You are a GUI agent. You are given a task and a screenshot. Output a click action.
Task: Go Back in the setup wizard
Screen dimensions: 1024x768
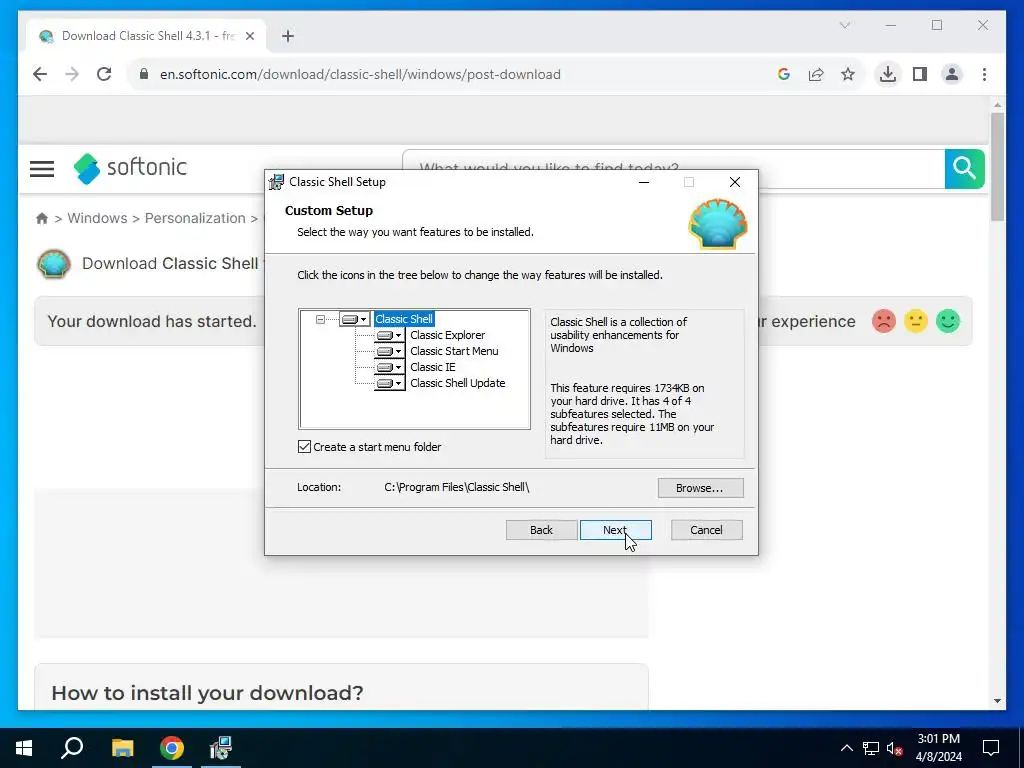coord(541,530)
